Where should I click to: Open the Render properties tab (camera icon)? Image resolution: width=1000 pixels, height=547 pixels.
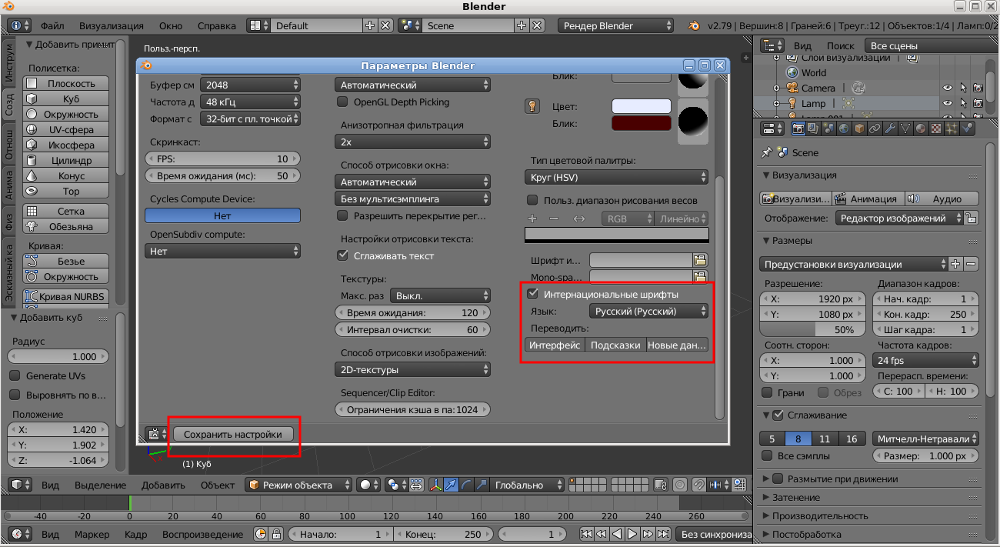point(798,129)
